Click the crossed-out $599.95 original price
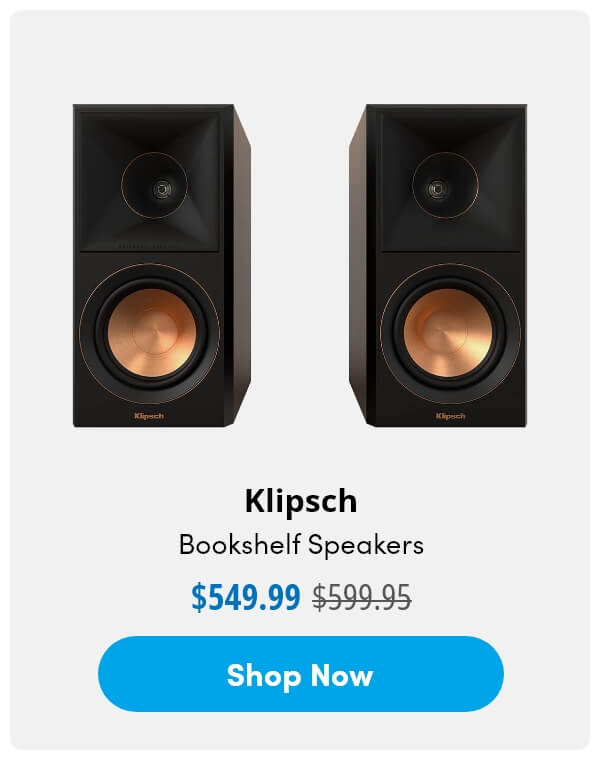Viewport: 600px width, 760px height. (362, 597)
